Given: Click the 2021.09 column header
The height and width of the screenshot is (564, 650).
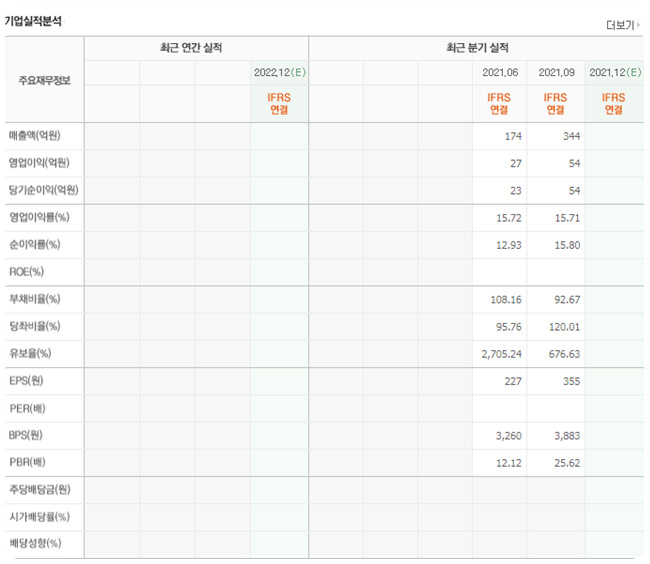Looking at the screenshot, I should point(556,73).
